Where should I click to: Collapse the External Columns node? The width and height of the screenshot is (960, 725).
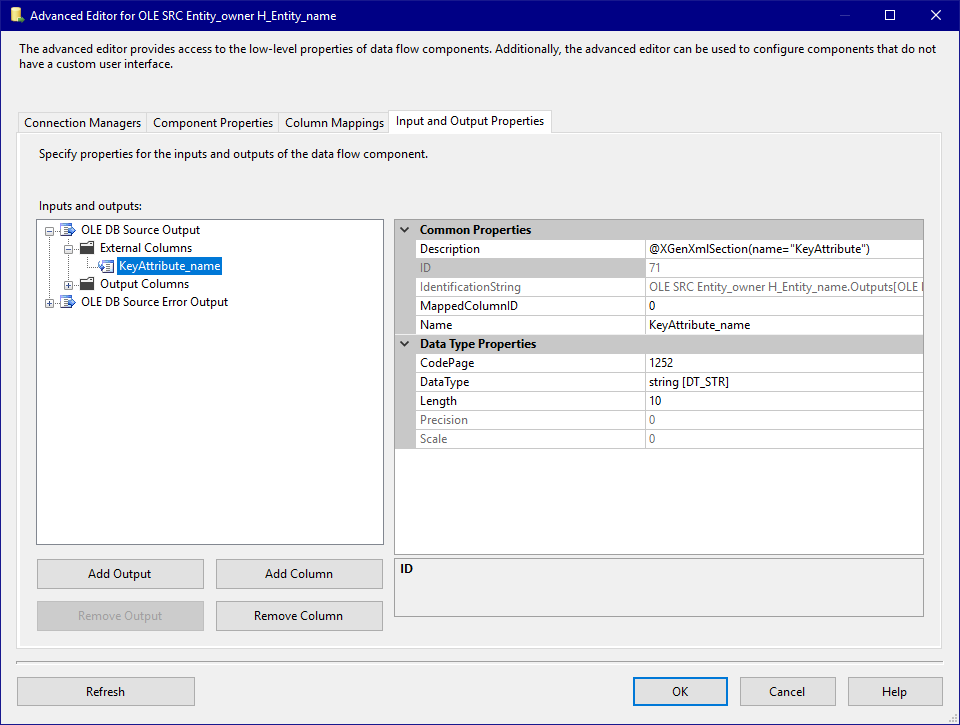click(x=69, y=249)
